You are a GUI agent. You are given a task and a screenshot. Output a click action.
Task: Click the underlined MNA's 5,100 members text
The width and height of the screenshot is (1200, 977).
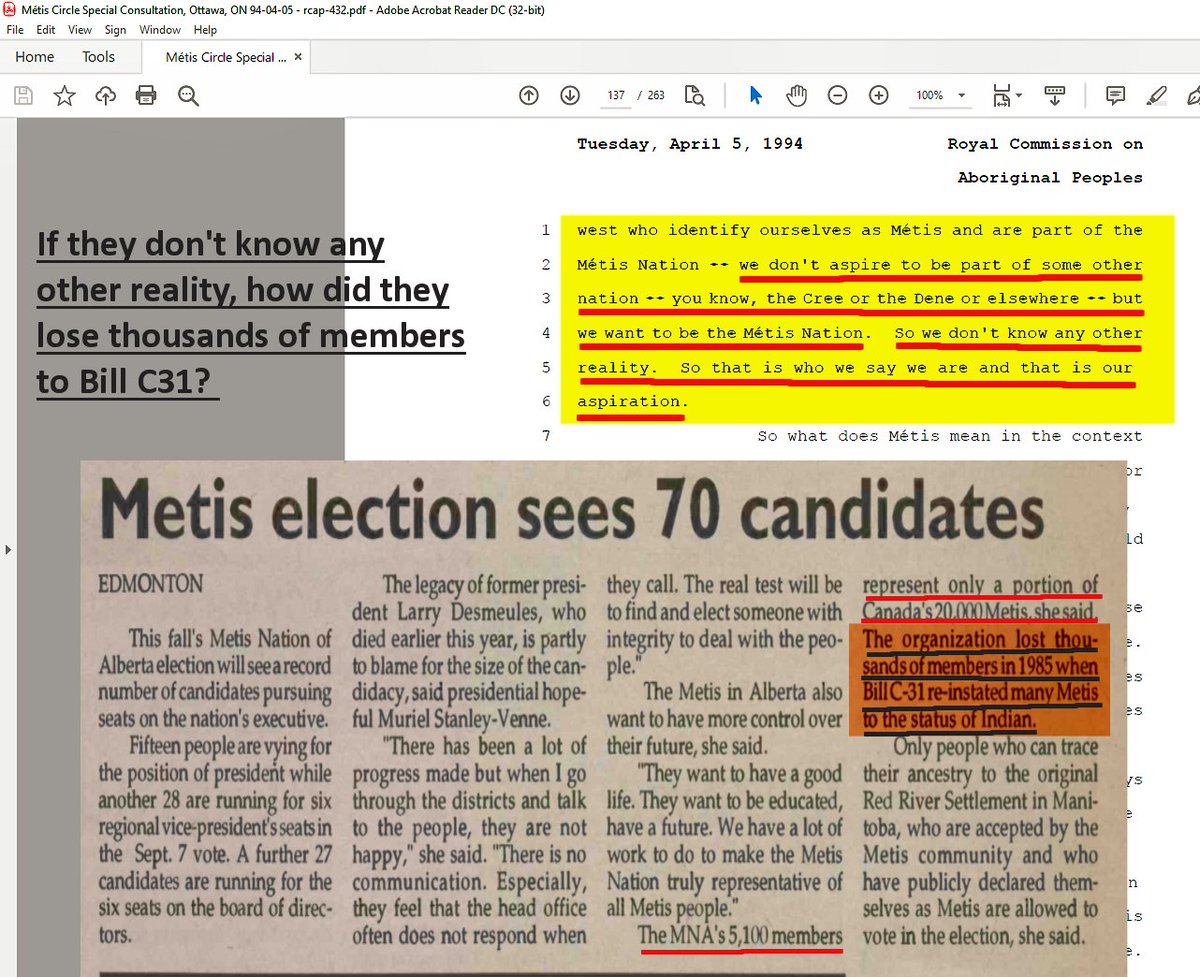point(741,936)
